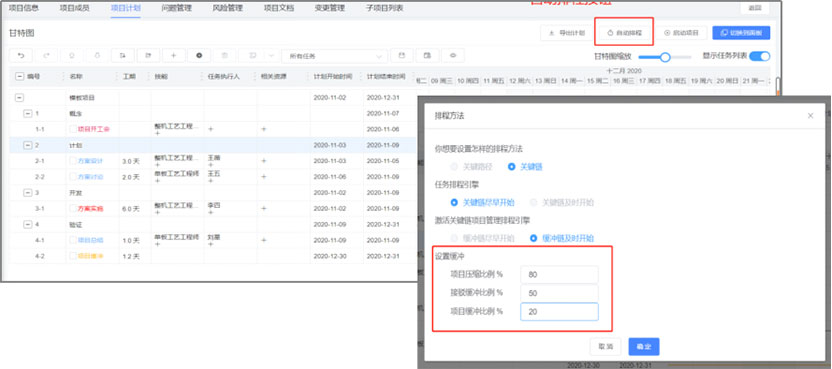Add related resource plus in row 1-1
The height and width of the screenshot is (369, 832).
(x=264, y=129)
